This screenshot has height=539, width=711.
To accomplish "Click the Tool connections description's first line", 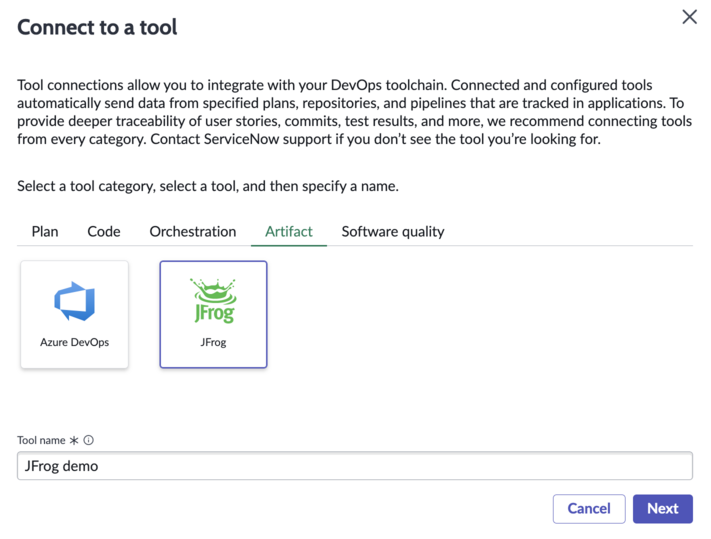I will pos(335,85).
